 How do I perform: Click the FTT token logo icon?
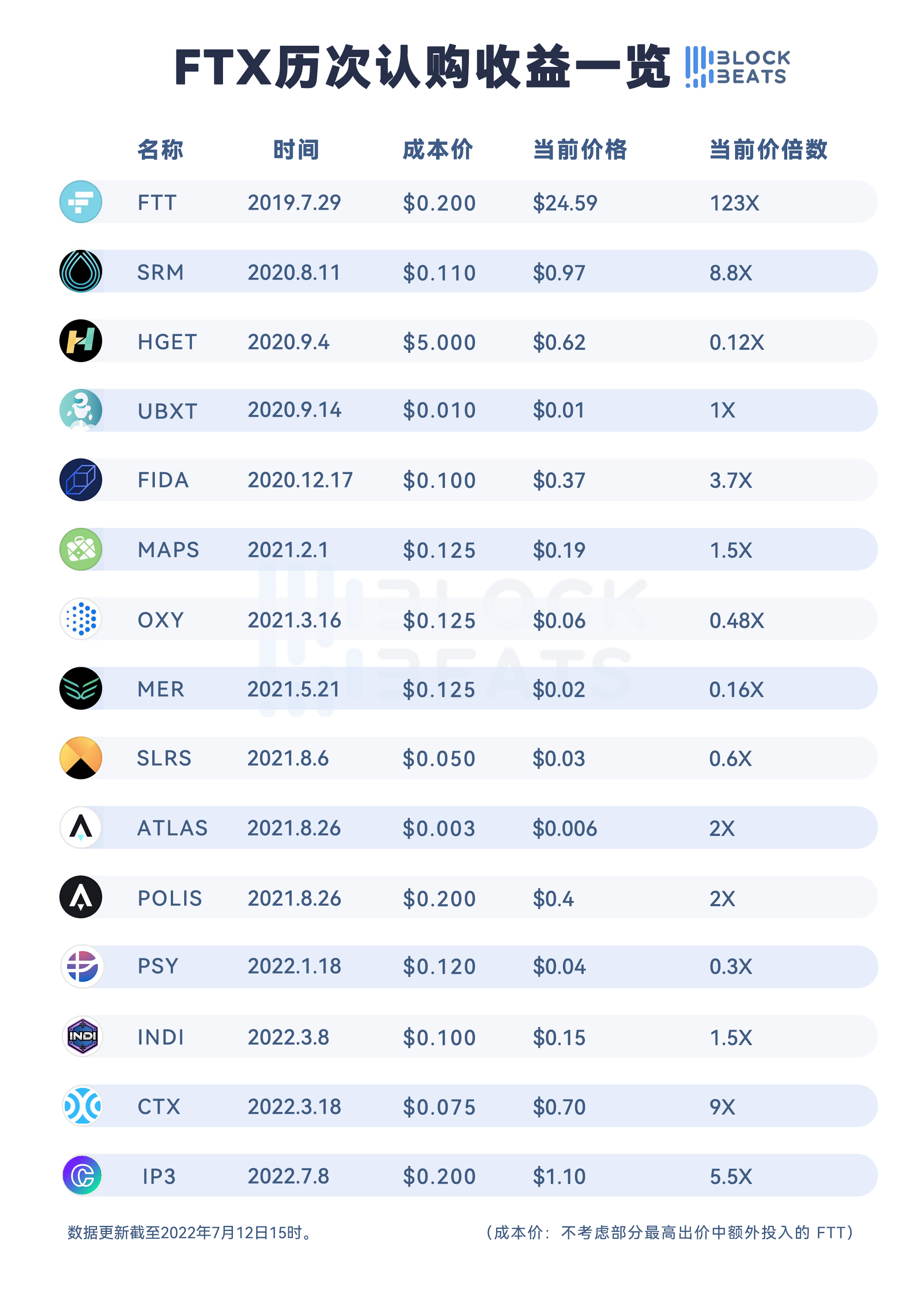click(x=81, y=202)
